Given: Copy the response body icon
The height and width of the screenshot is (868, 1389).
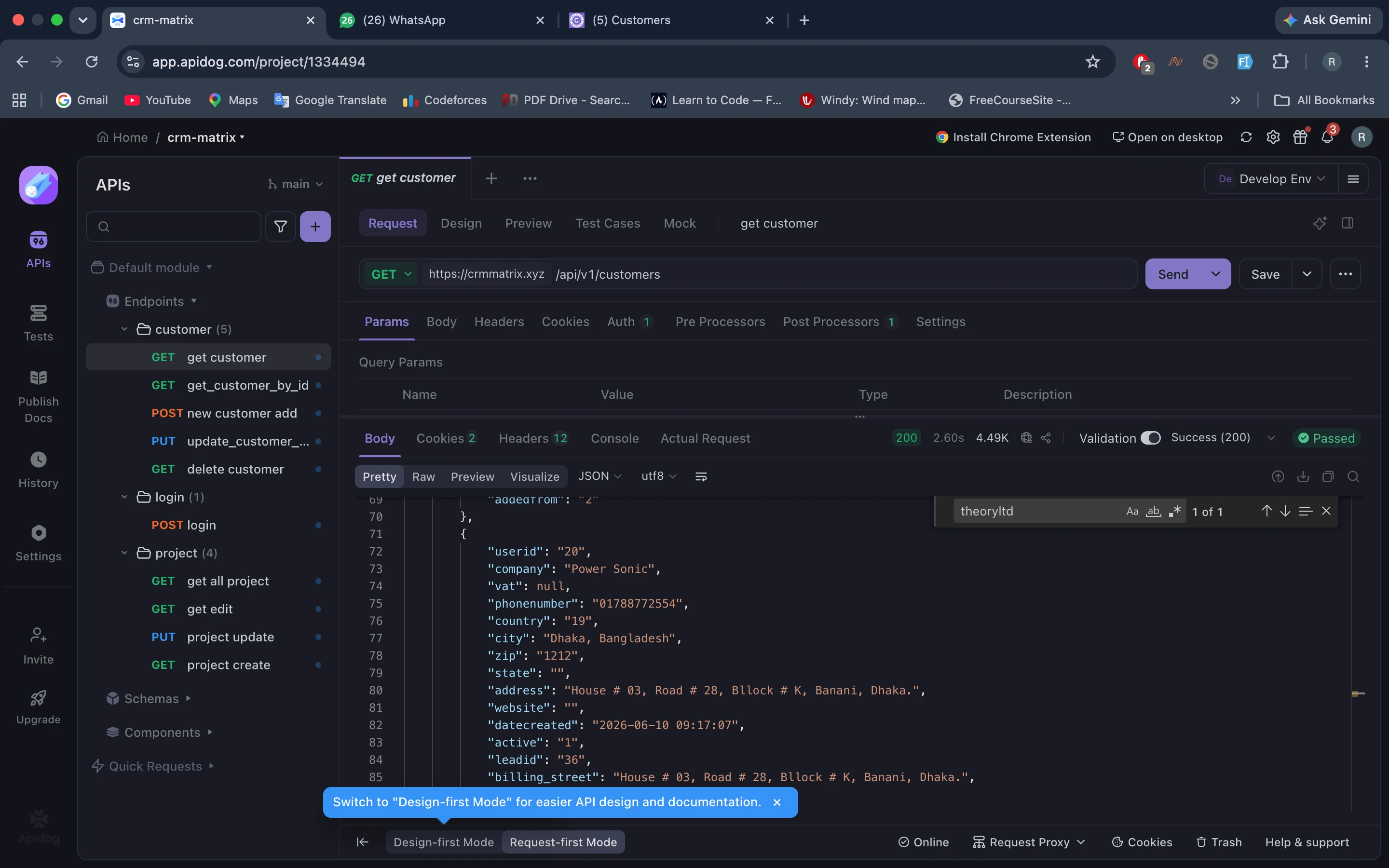Looking at the screenshot, I should click(1328, 476).
